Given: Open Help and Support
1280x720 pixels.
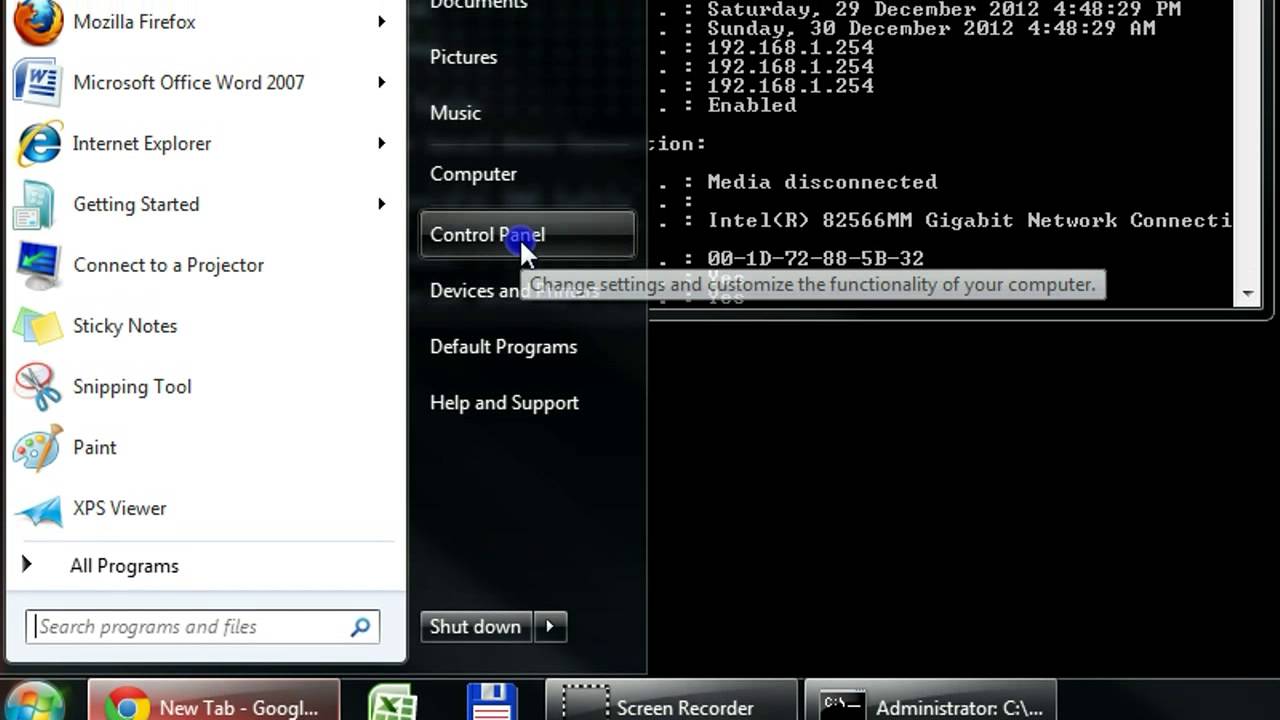Looking at the screenshot, I should pos(504,403).
